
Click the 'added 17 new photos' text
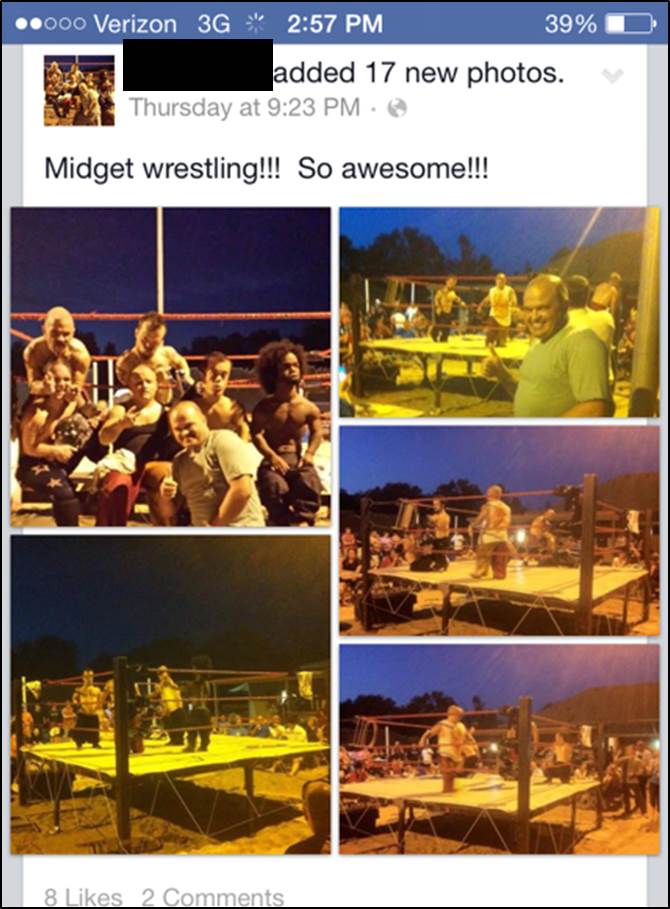[x=418, y=73]
